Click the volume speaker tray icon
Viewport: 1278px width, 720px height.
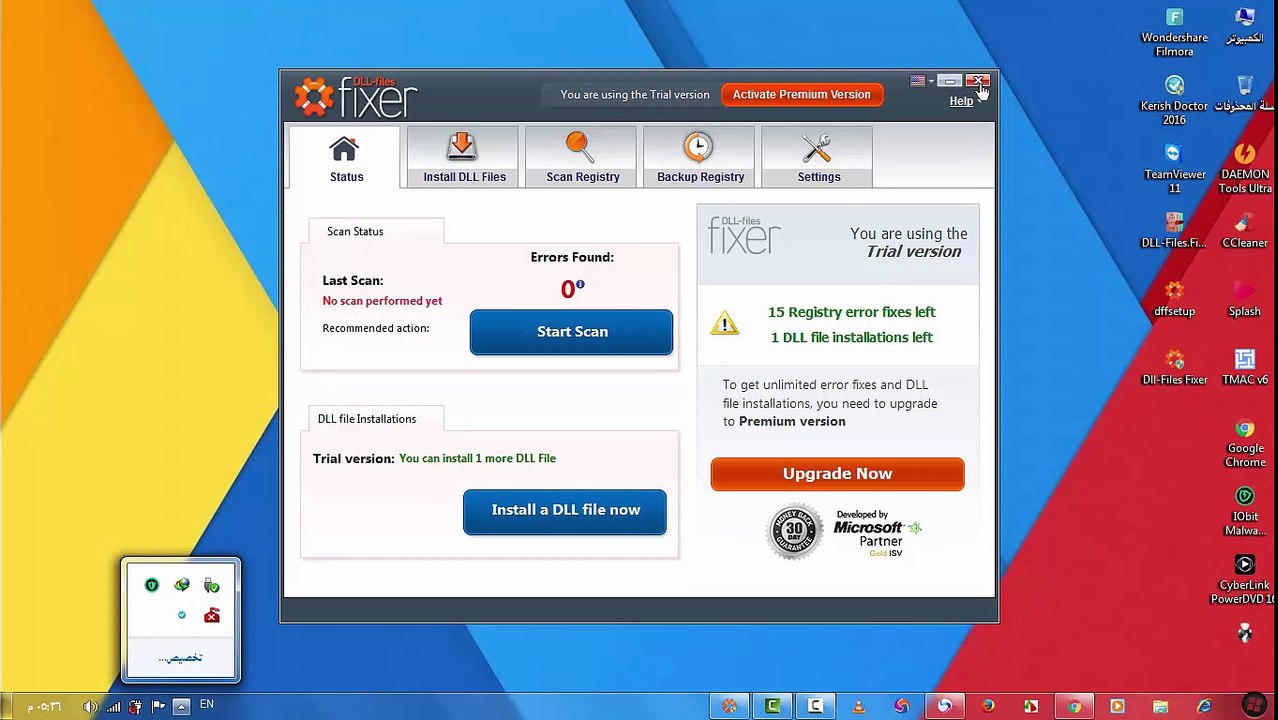pos(91,707)
